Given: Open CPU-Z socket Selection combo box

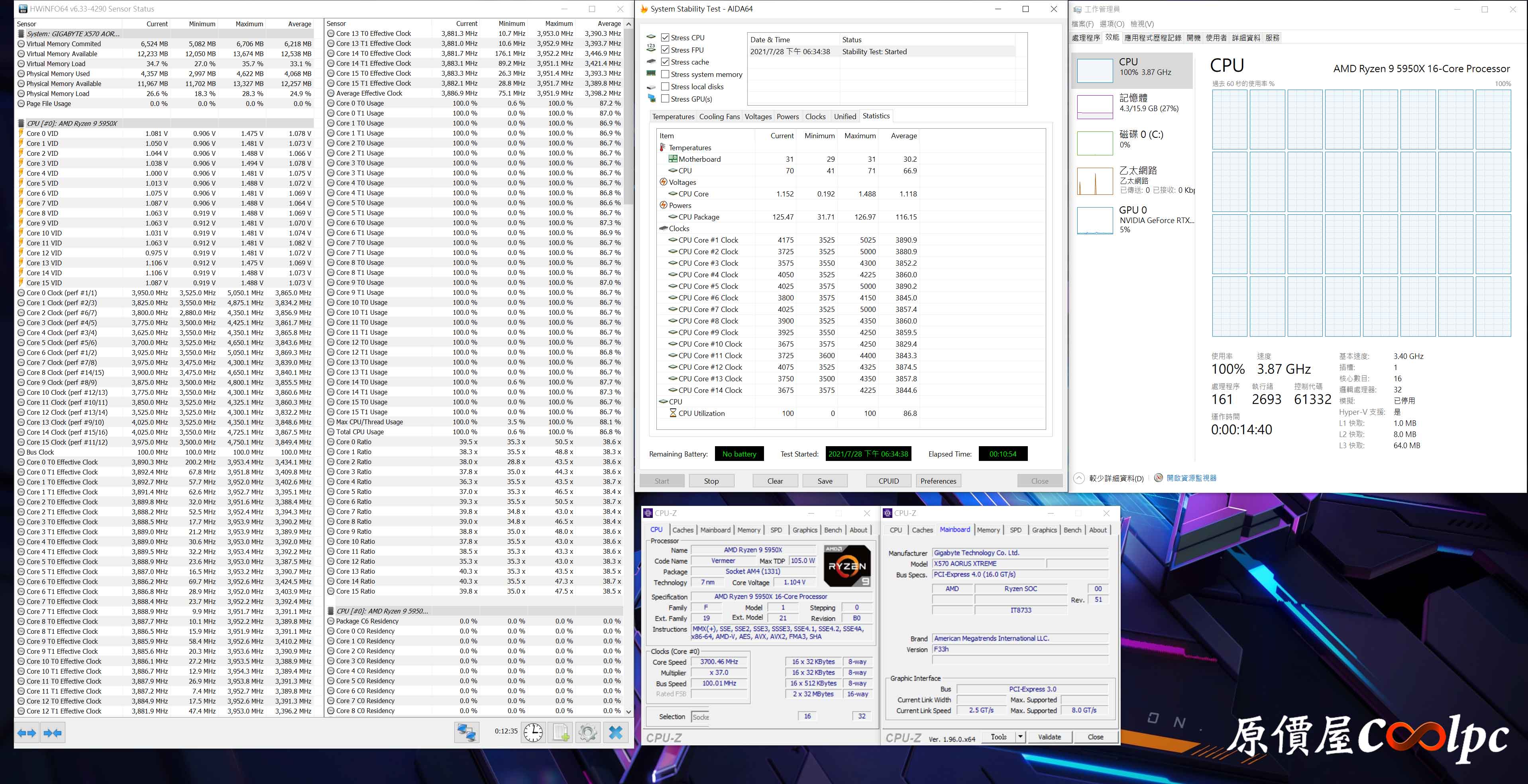Looking at the screenshot, I should tap(701, 716).
